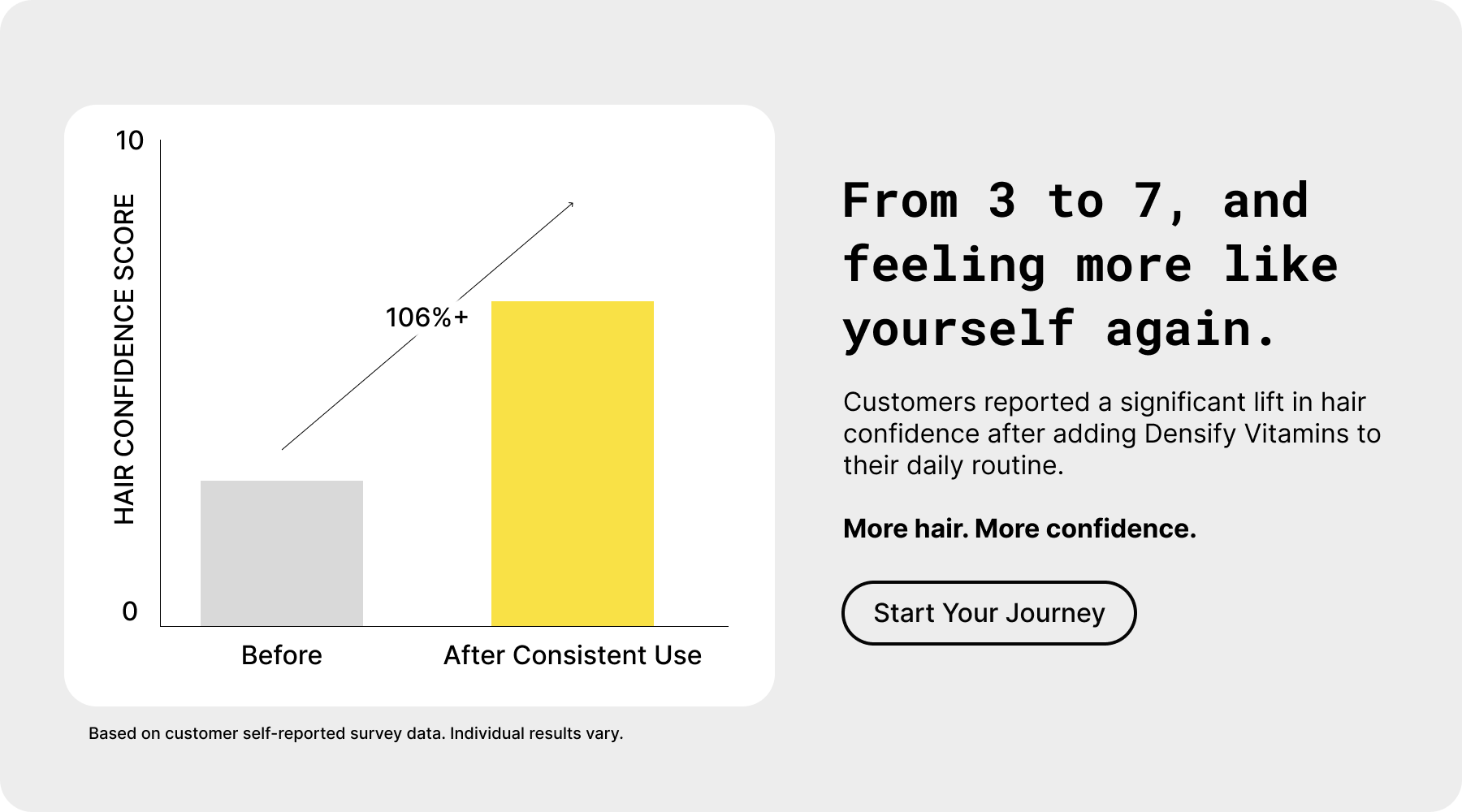Click the survey data disclaimer footnote
Viewport: 1462px width, 812px height.
[268, 733]
